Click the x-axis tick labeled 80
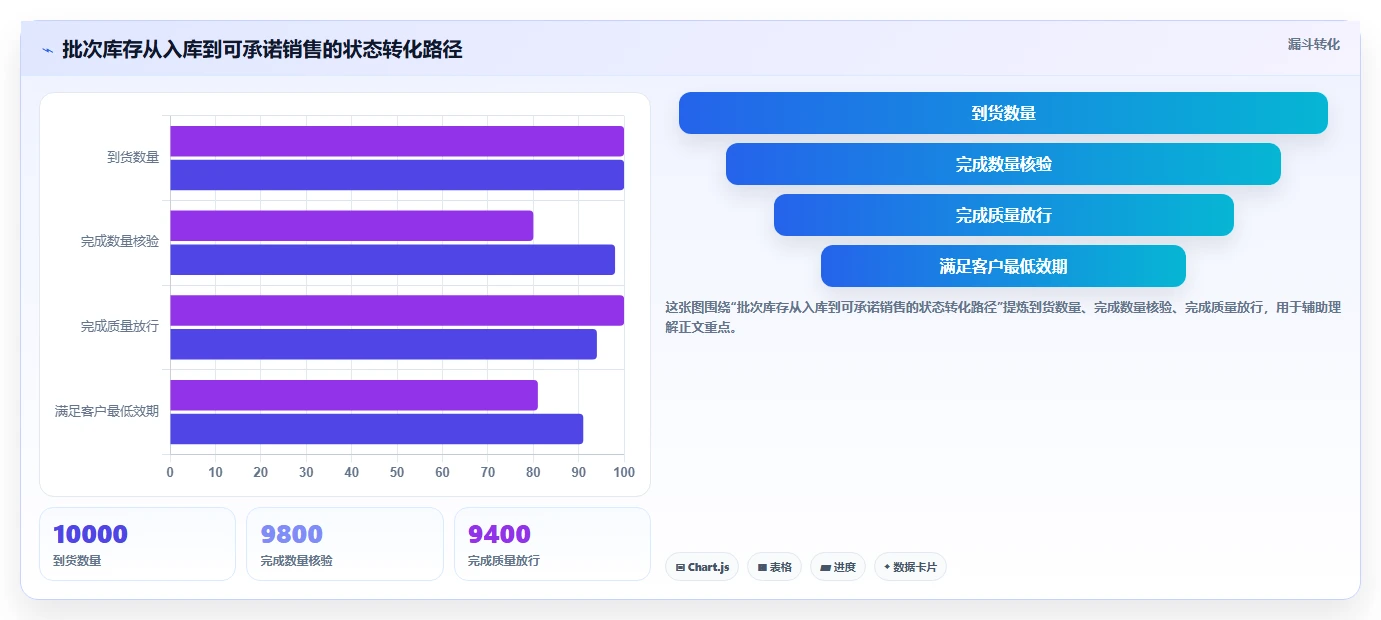Image resolution: width=1381 pixels, height=620 pixels. (533, 472)
